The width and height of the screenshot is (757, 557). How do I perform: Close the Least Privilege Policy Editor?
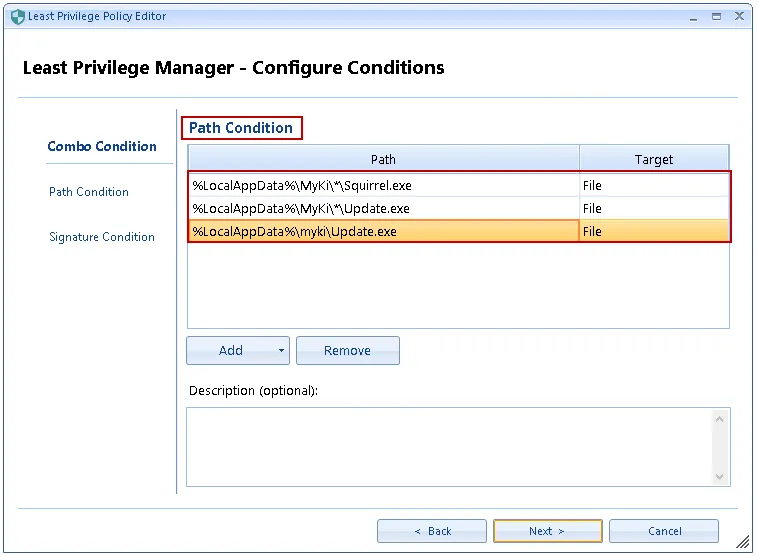[739, 17]
